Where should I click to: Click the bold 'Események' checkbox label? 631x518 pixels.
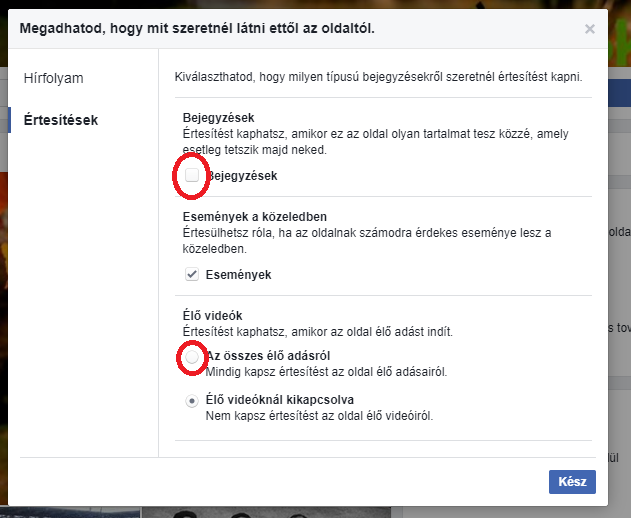point(238,274)
